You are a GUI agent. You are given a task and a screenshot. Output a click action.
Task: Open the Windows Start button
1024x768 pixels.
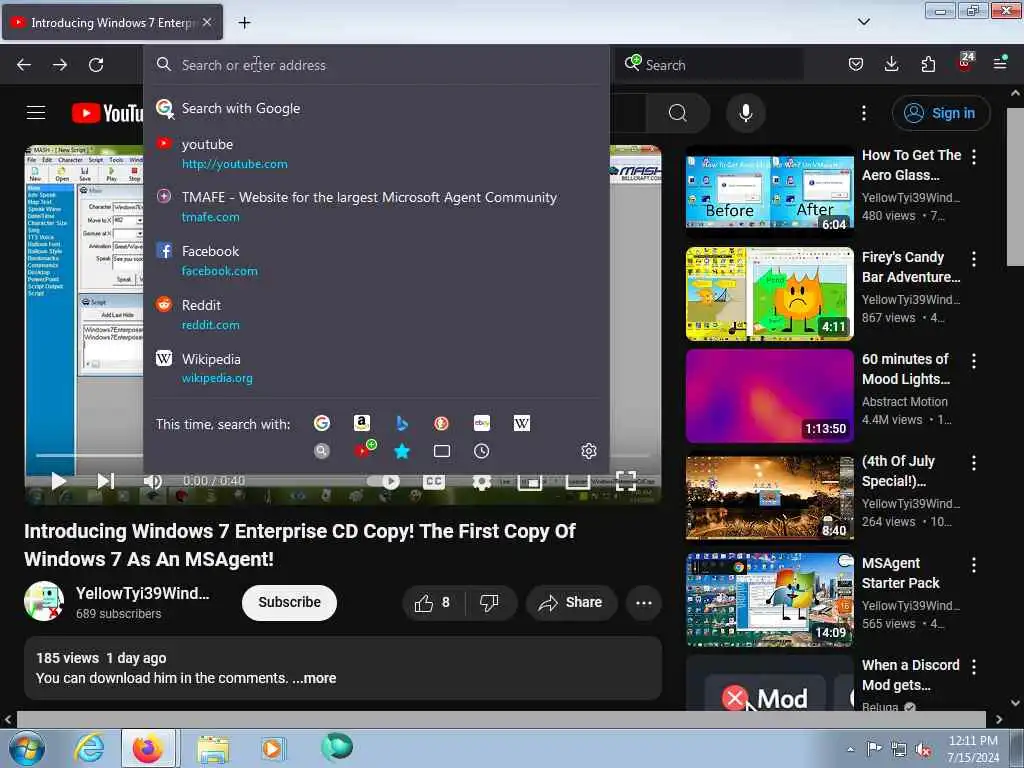26,748
